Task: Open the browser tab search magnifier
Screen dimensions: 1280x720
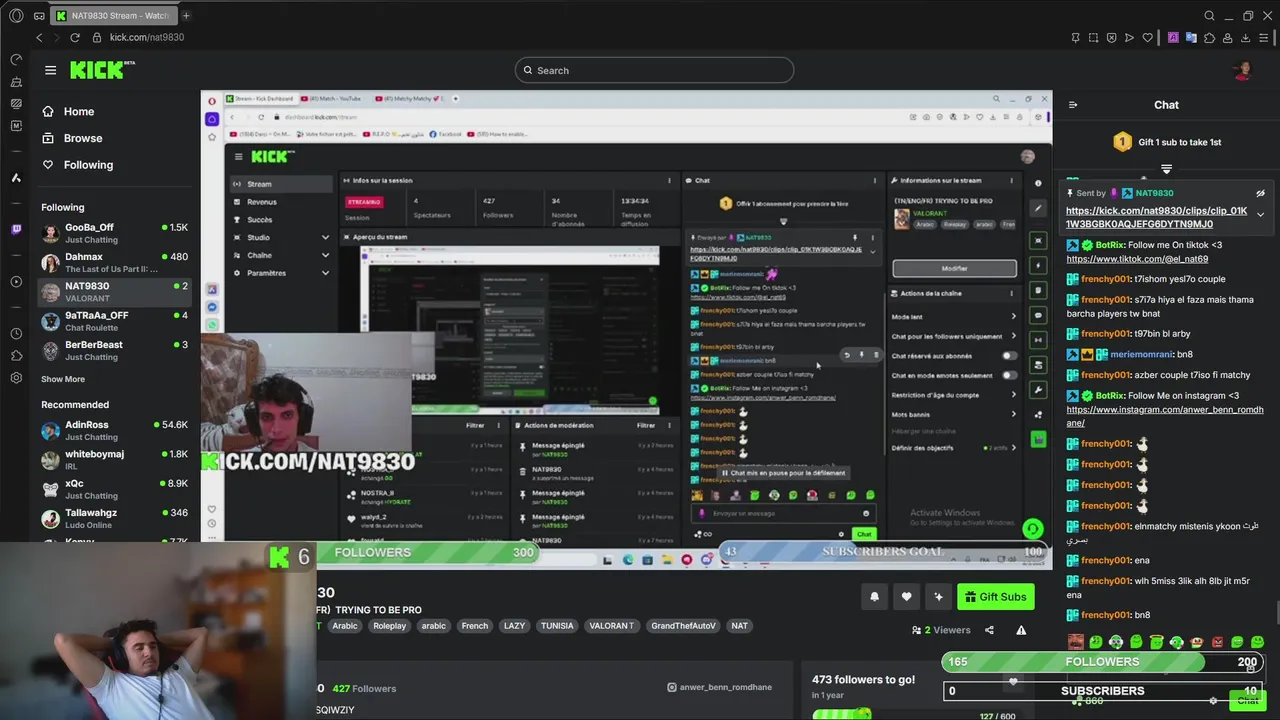Action: click(x=1209, y=15)
